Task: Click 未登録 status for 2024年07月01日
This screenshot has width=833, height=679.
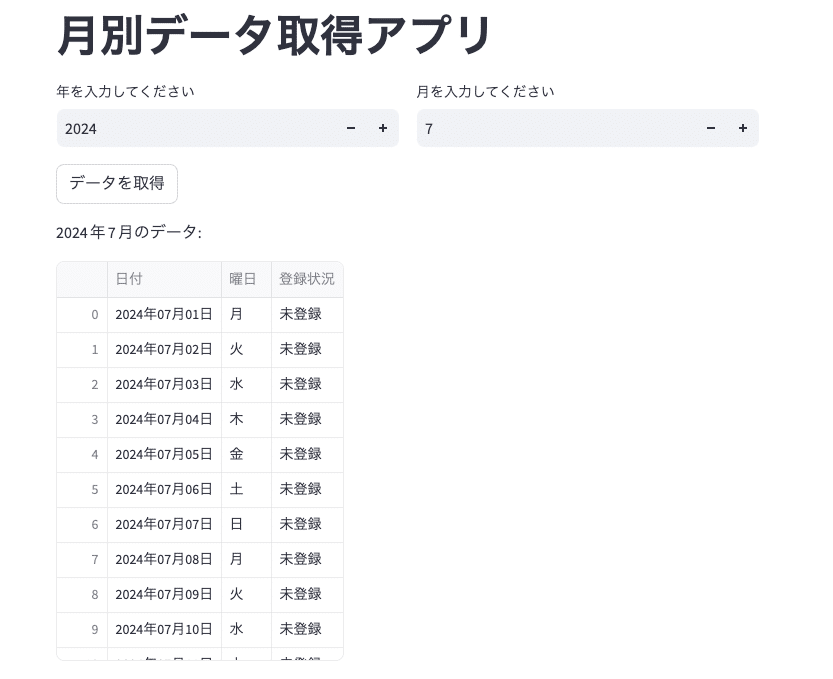Action: click(x=307, y=315)
